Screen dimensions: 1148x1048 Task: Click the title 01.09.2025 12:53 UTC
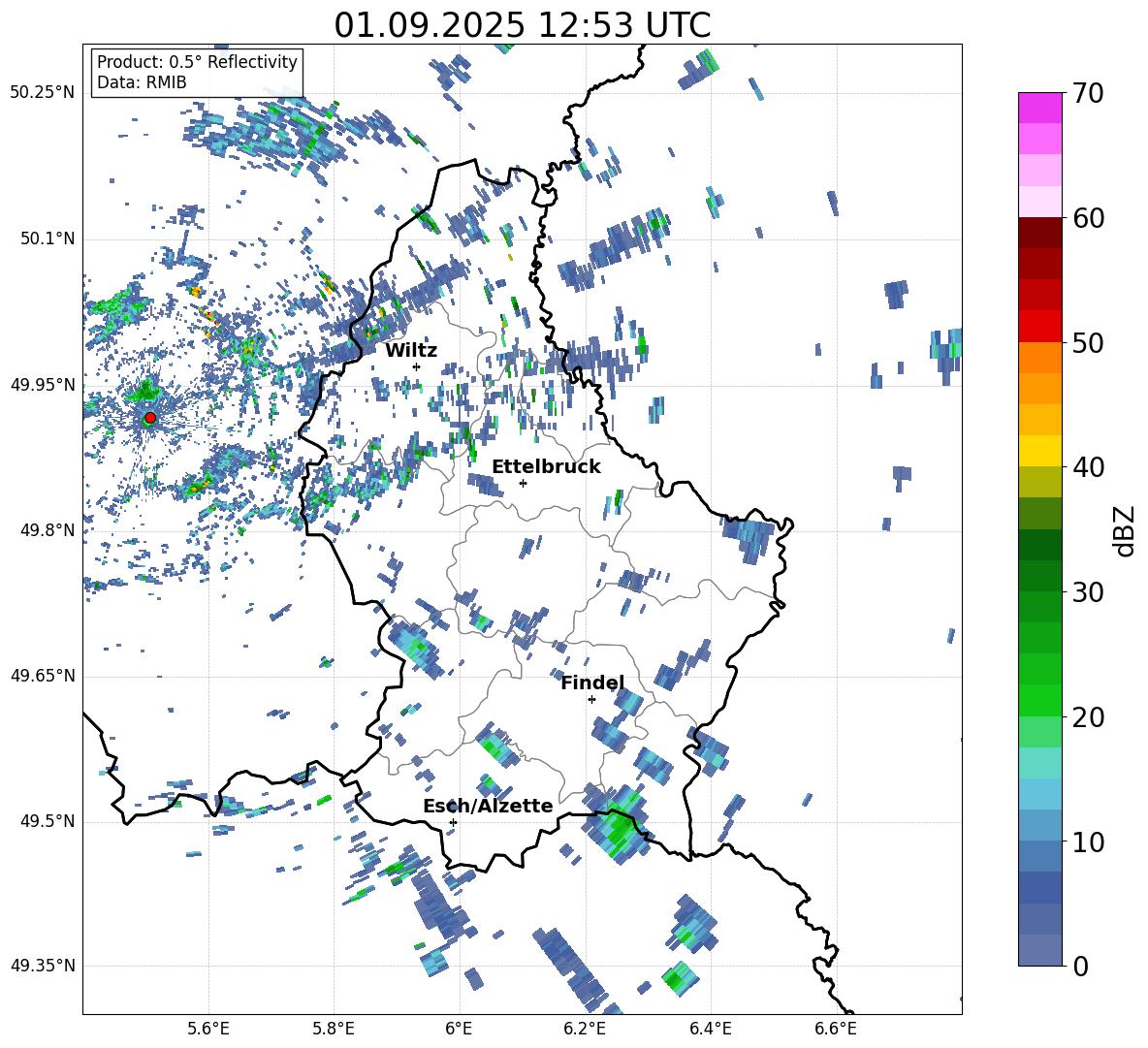[x=522, y=25]
